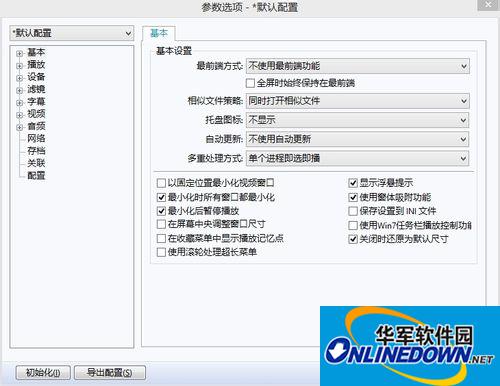The width and height of the screenshot is (500, 386).
Task: Expand the 基本 tree node
Action: 20,53
